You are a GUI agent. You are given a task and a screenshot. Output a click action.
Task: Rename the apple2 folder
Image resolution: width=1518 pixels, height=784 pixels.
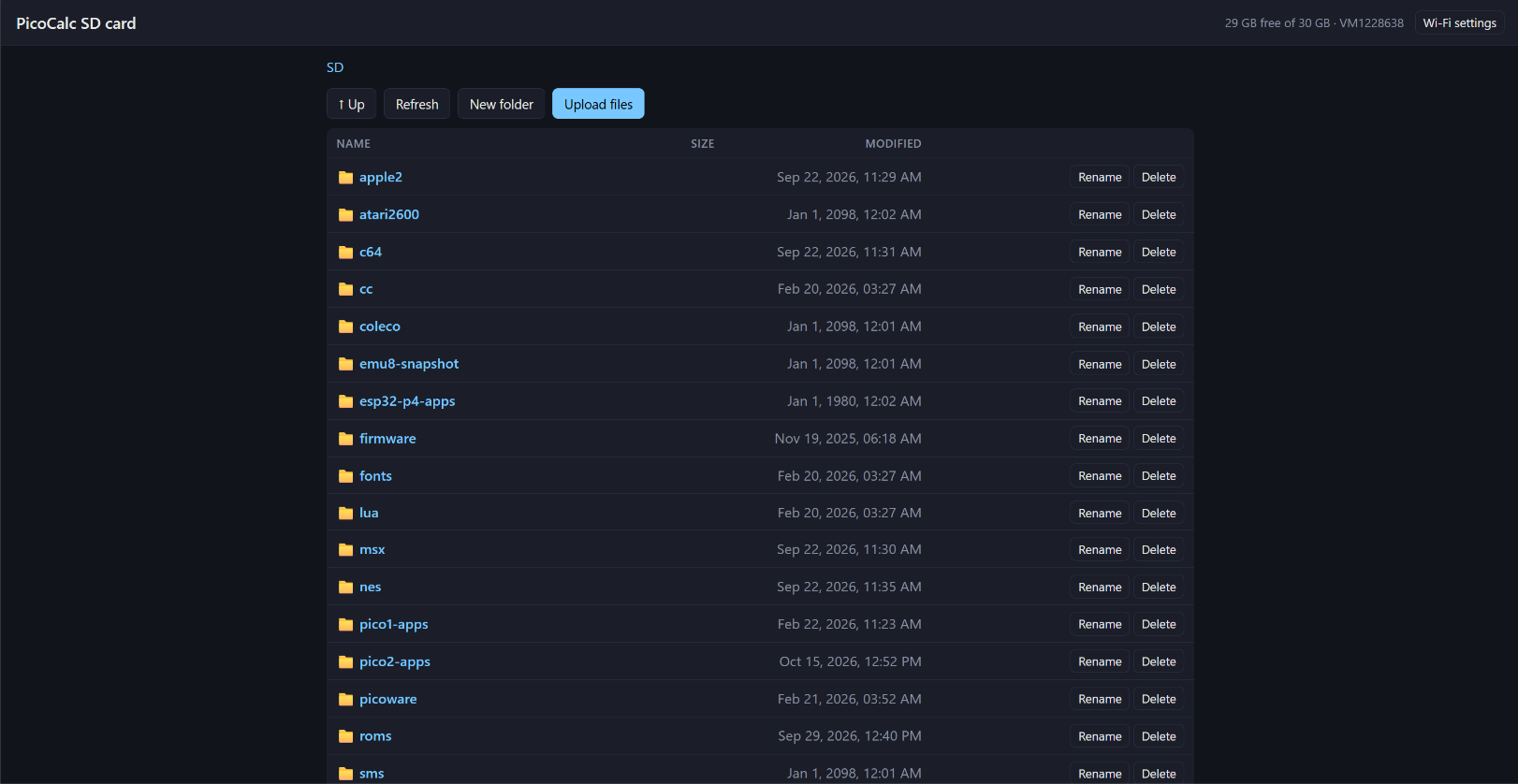(x=1100, y=177)
